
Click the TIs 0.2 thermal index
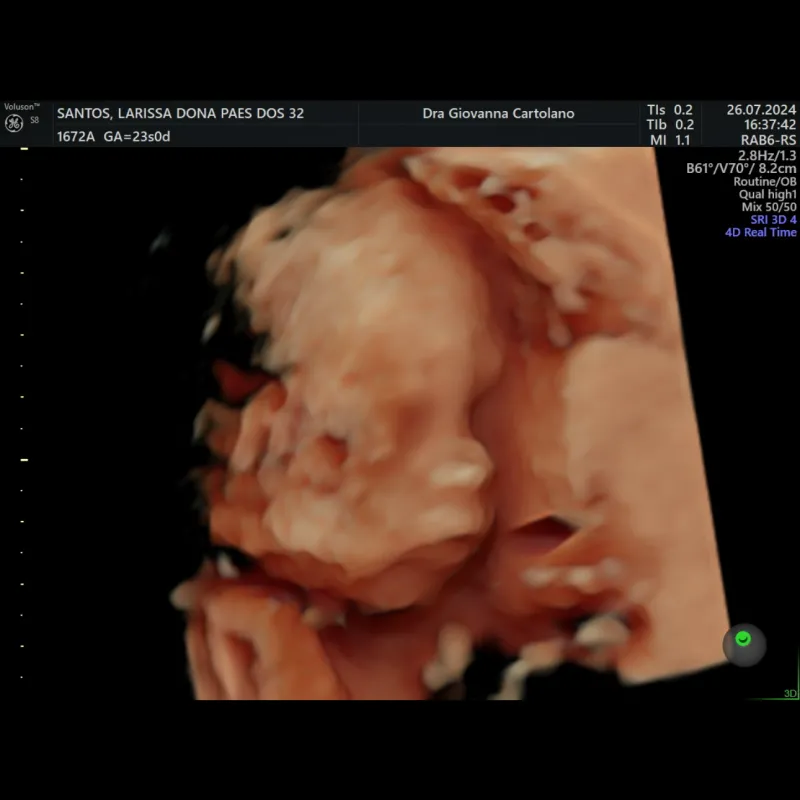pos(669,110)
